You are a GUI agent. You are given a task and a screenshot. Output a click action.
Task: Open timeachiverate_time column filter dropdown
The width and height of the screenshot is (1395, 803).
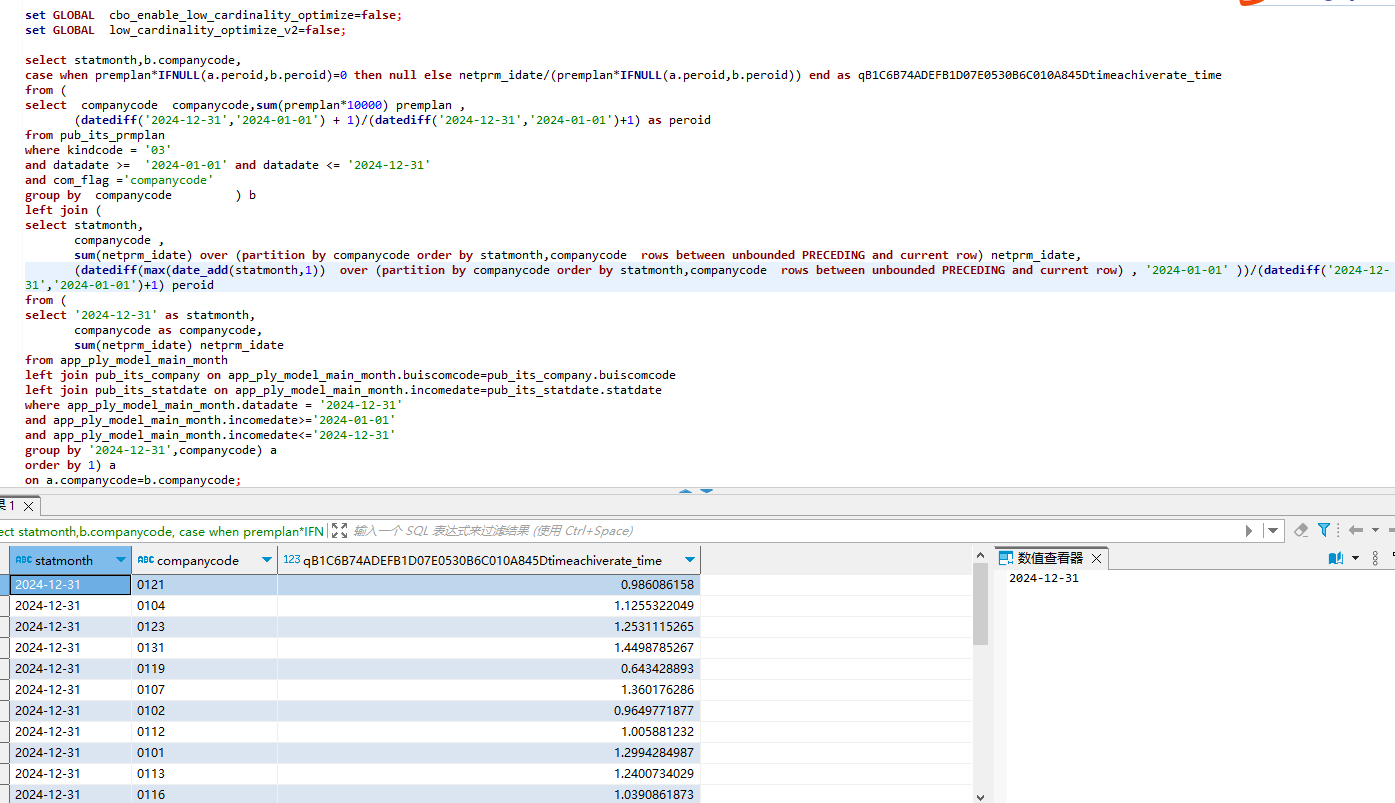click(689, 560)
